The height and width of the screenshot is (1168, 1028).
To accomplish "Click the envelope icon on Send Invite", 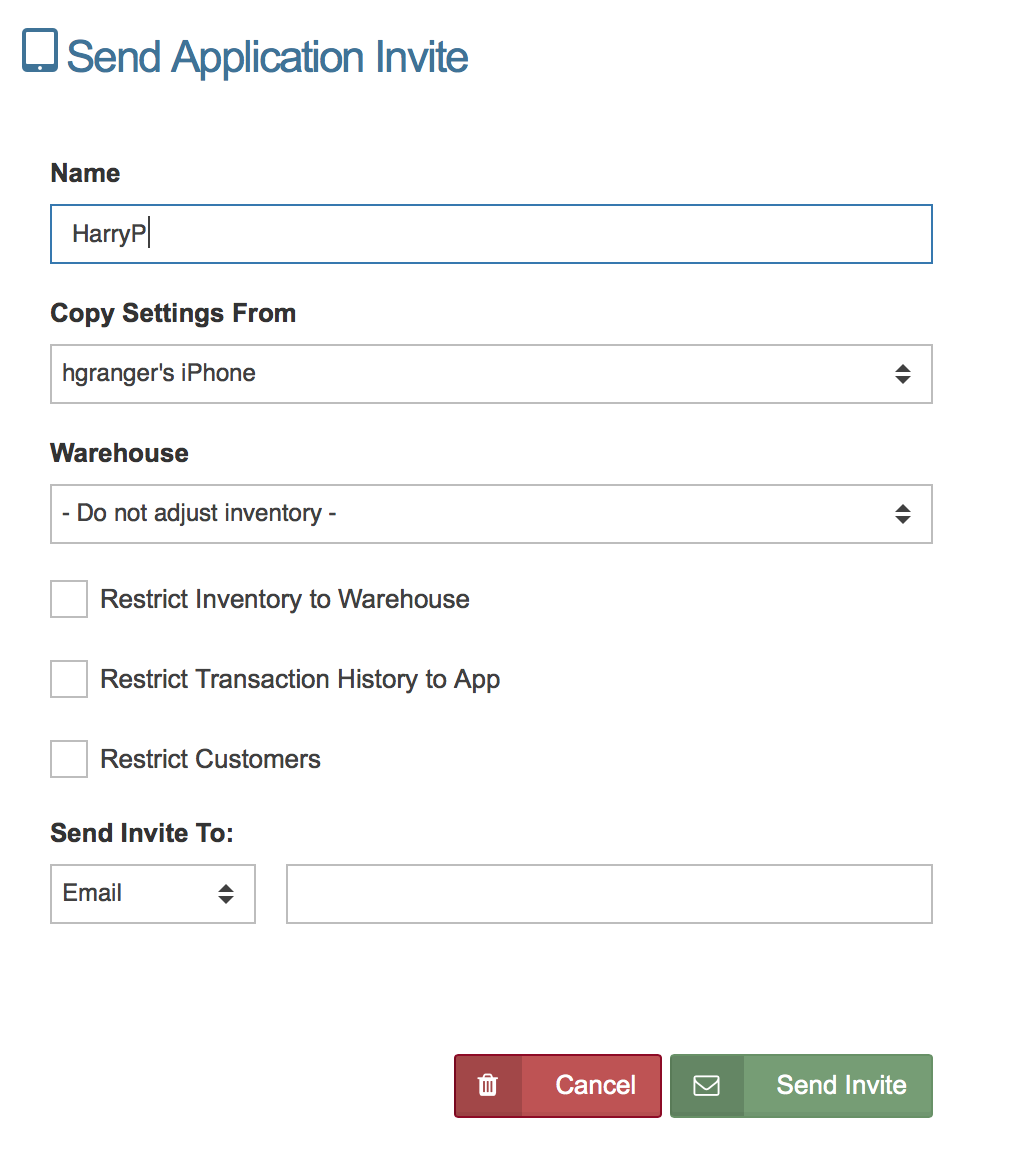I will (706, 1085).
